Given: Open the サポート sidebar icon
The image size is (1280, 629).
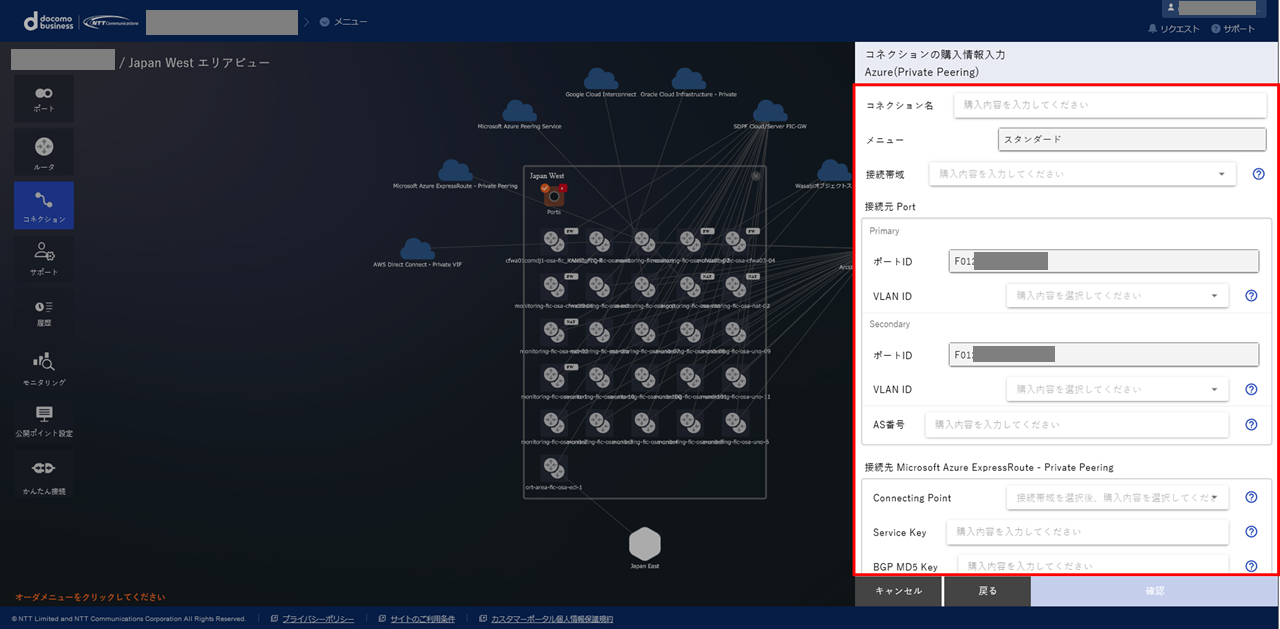Looking at the screenshot, I should point(44,258).
